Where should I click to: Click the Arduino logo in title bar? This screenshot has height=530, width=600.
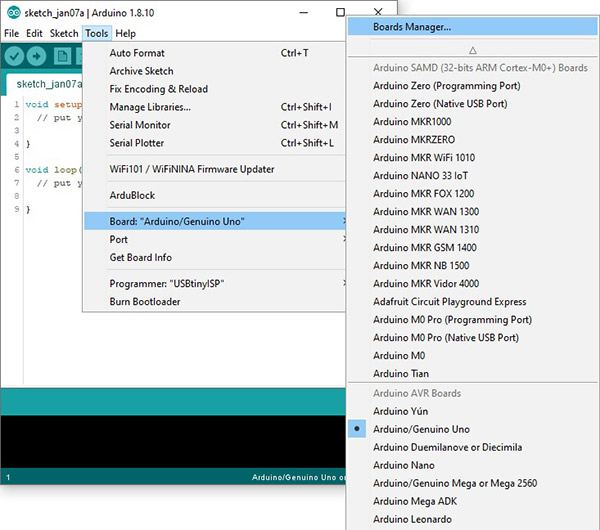click(12, 12)
